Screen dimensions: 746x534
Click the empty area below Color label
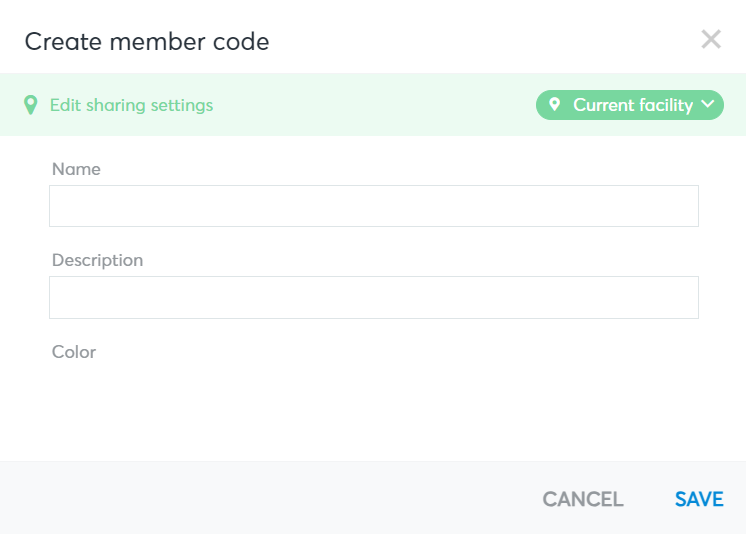tap(374, 409)
